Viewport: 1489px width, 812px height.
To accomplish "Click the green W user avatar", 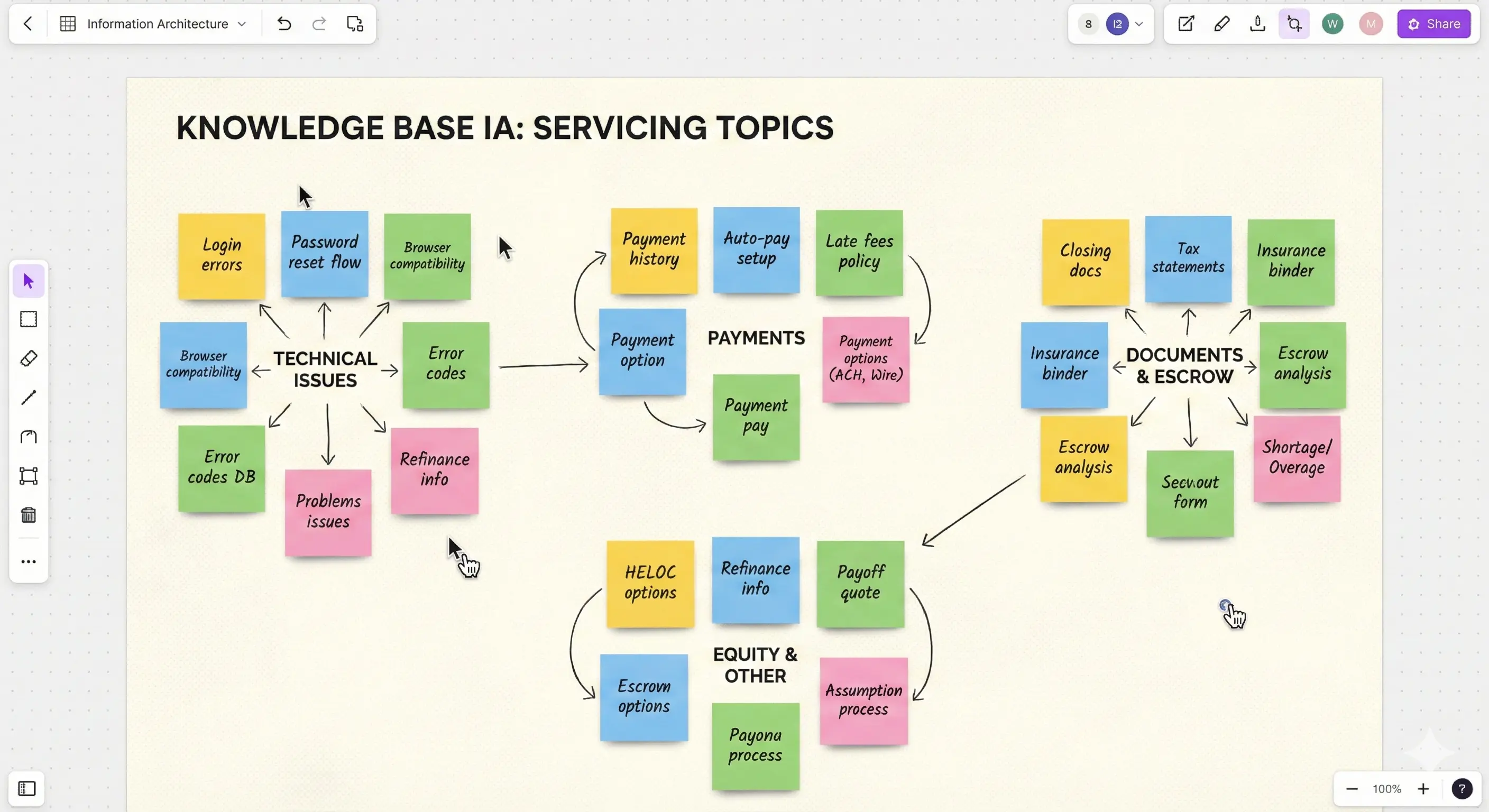I will coord(1332,24).
